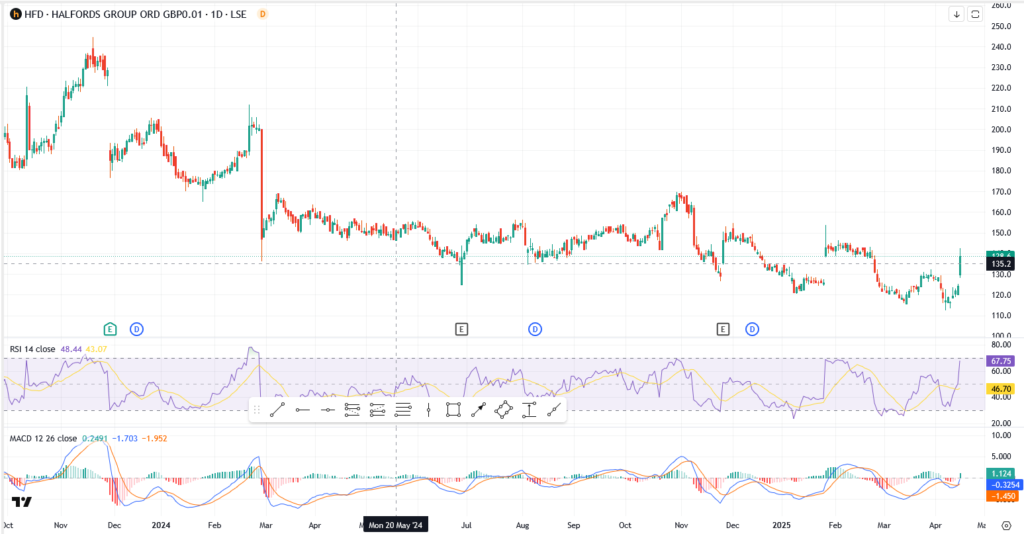Open chart settings gear at bottom right
The image size is (1024, 534).
[1006, 525]
